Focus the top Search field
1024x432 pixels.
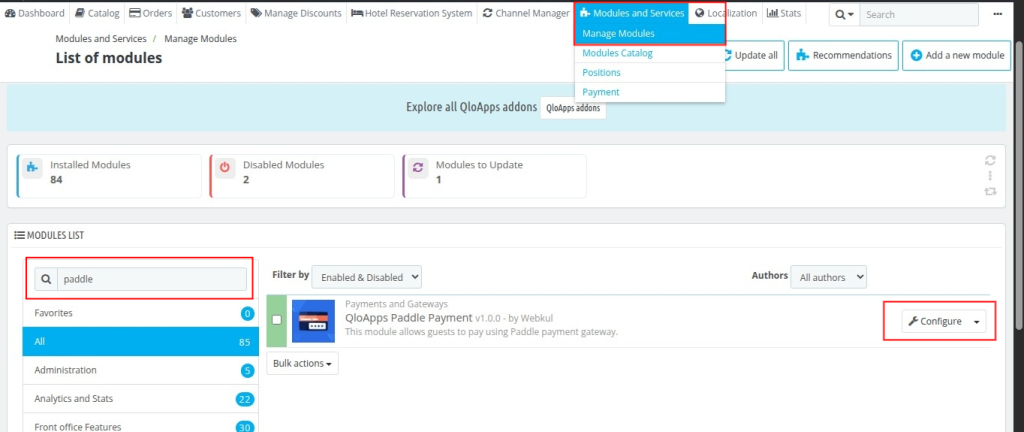click(919, 14)
